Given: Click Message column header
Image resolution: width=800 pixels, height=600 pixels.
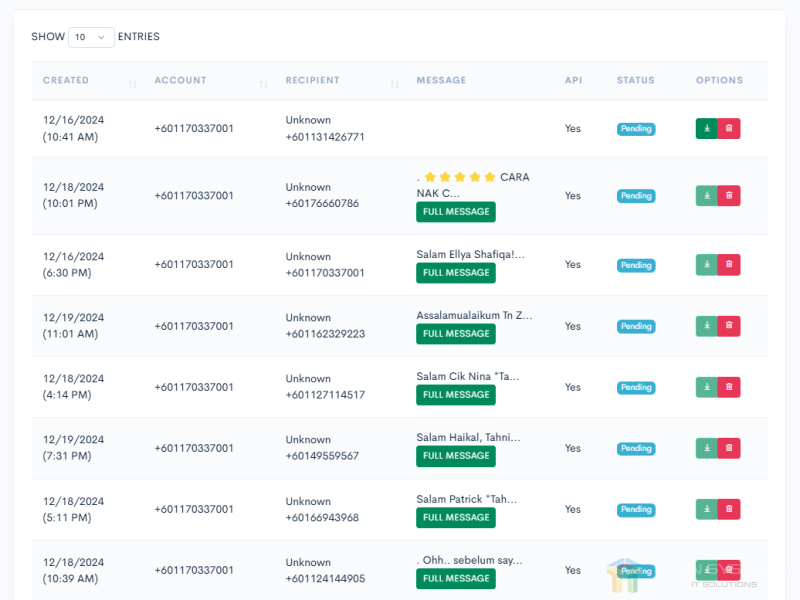Looking at the screenshot, I should (x=441, y=80).
